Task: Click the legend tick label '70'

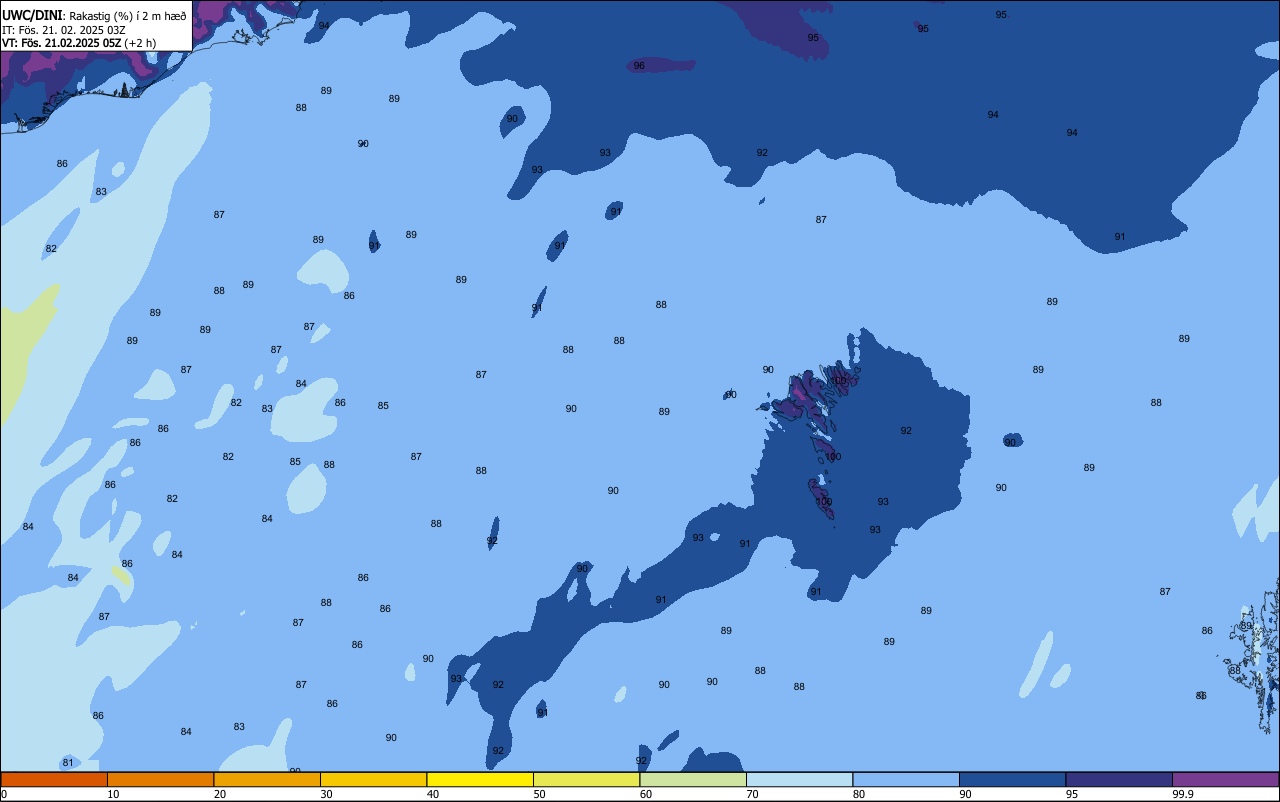Action: (x=752, y=794)
